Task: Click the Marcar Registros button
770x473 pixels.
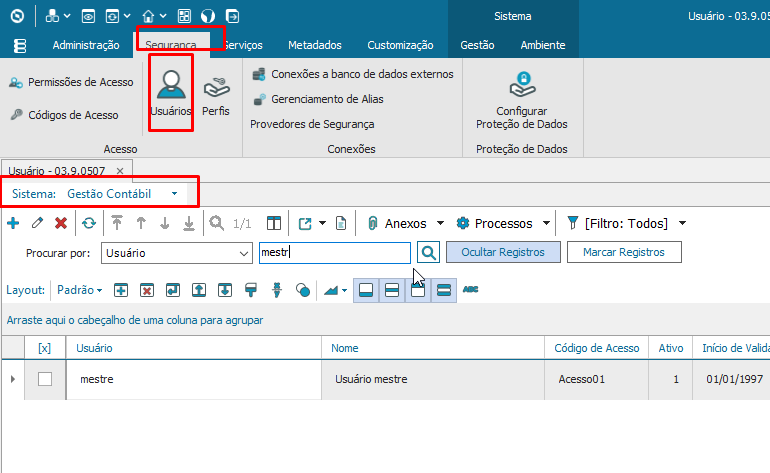Action: (x=624, y=252)
